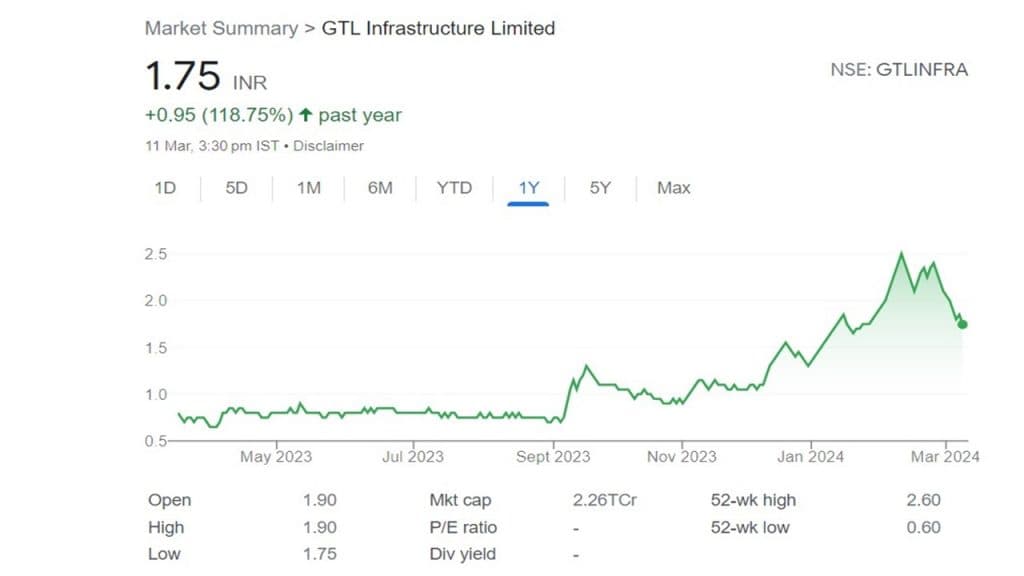1024x576 pixels.
Task: Open the 1M chart range
Action: 308,188
